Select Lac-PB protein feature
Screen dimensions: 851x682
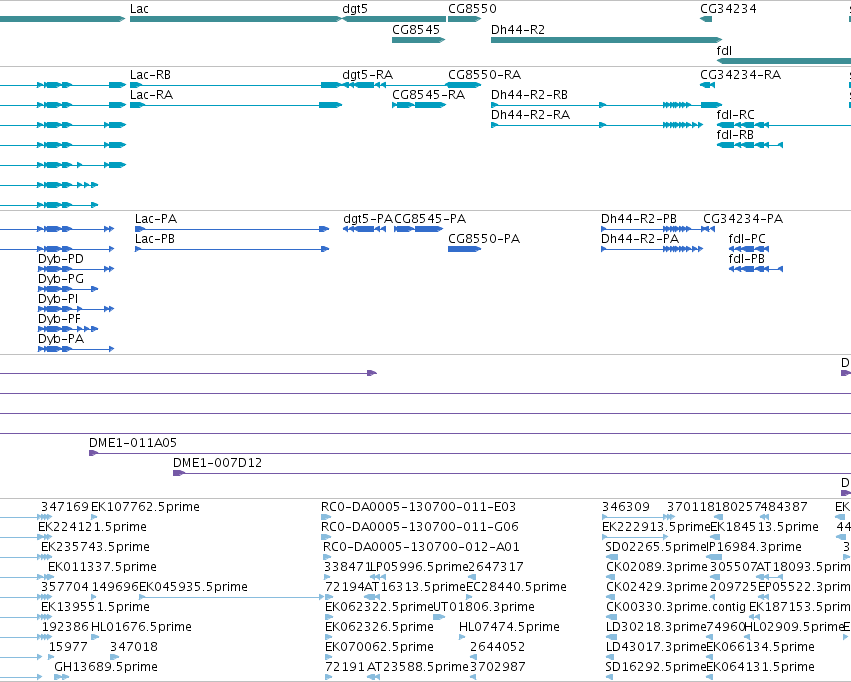click(x=232, y=249)
